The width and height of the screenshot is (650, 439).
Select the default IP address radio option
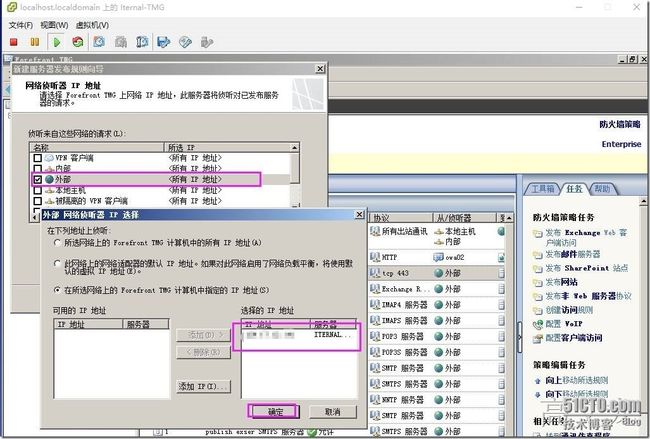58,264
